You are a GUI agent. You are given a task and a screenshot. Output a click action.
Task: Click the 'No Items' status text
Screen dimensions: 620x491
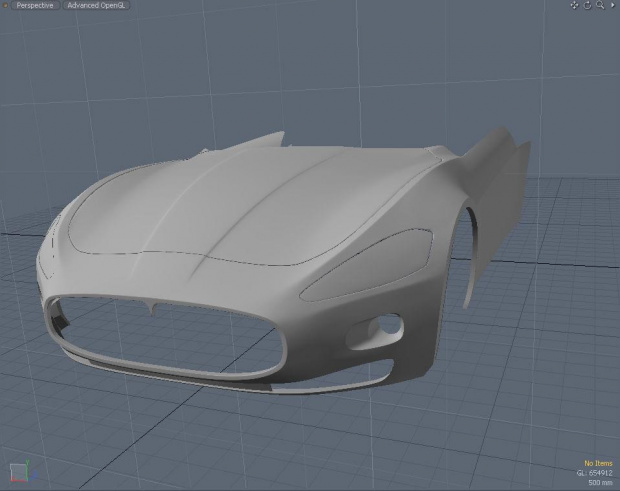(x=598, y=463)
